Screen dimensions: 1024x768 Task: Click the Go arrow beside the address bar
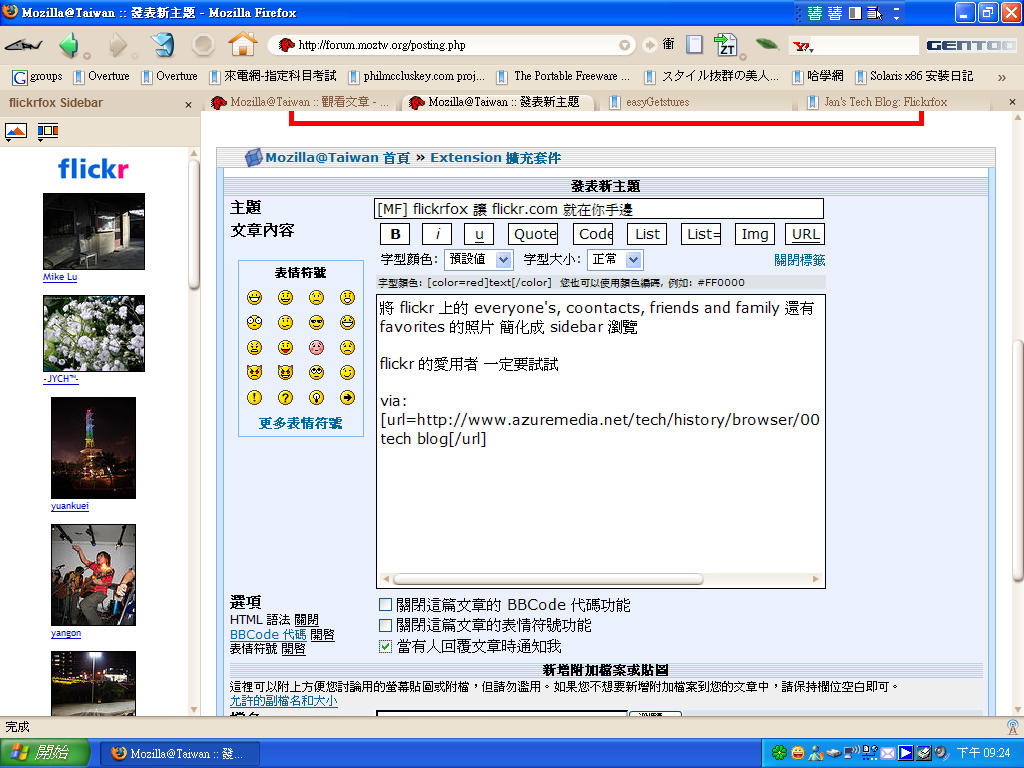(x=650, y=45)
